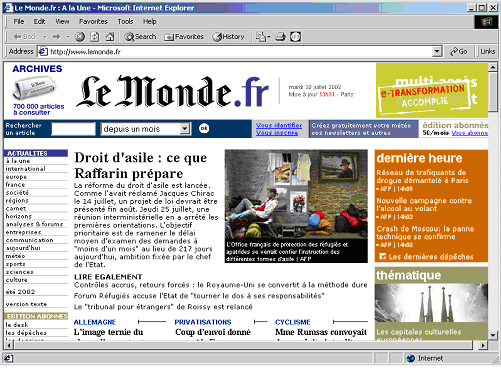Click the page icon in the address bar
Screen dimensions: 501x377
point(43,52)
